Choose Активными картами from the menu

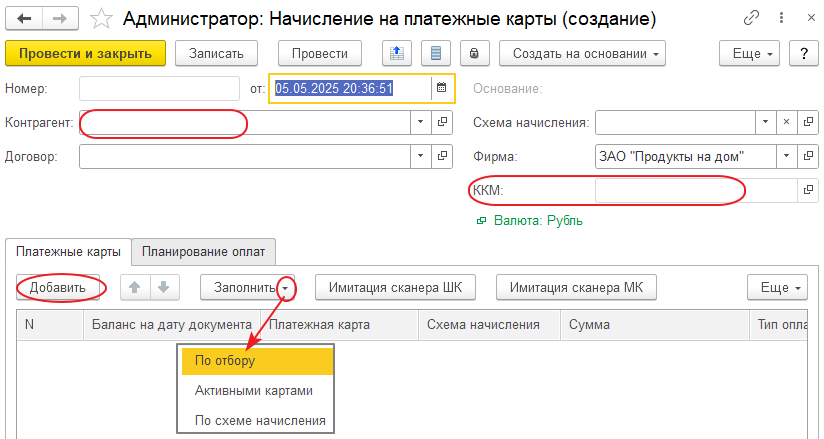(254, 390)
